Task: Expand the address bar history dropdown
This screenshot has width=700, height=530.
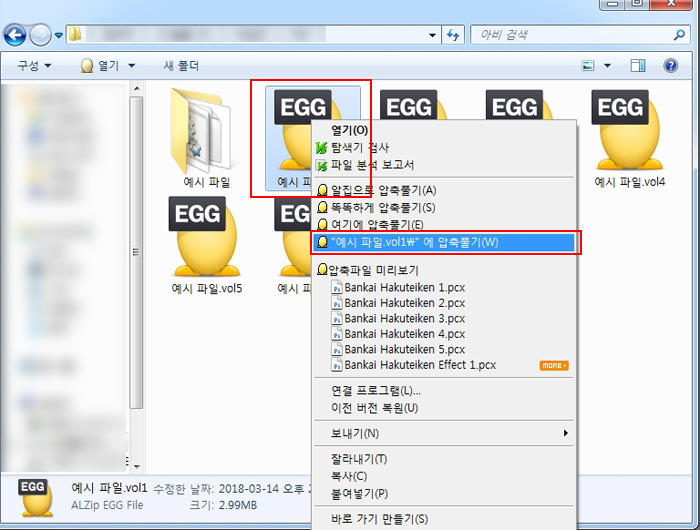Action: point(432,35)
